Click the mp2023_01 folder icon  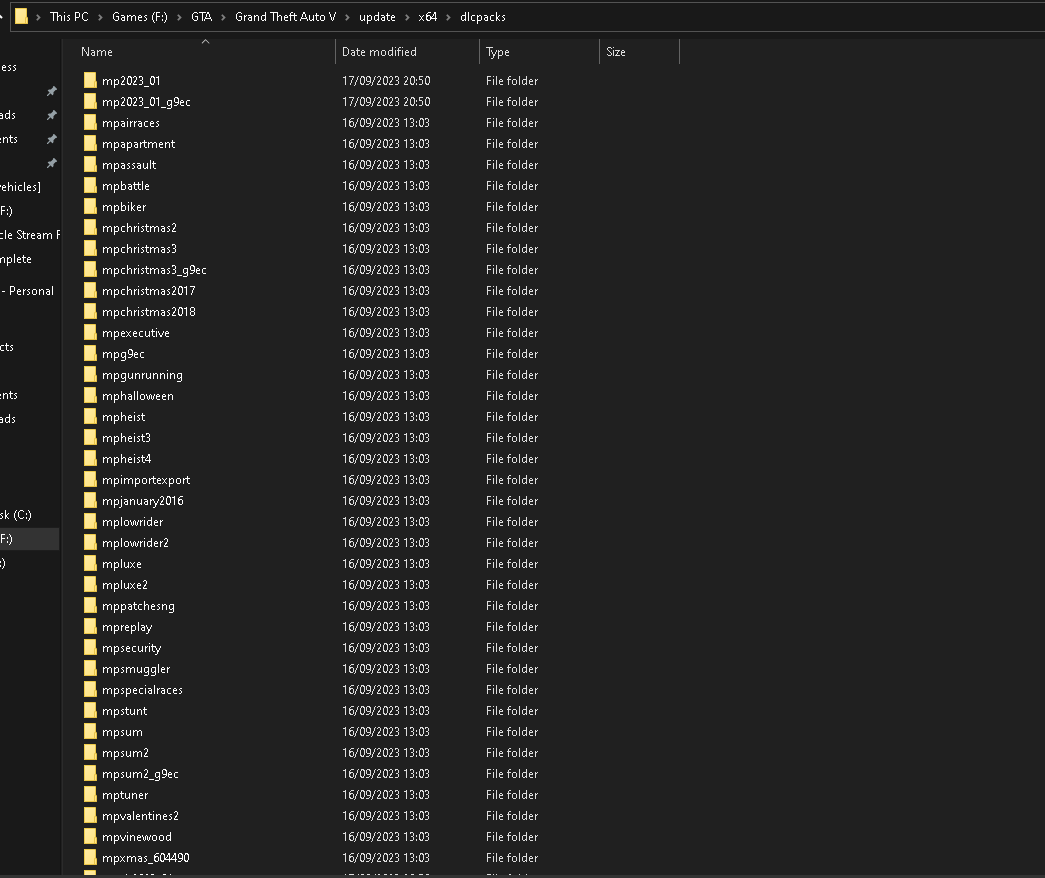90,81
